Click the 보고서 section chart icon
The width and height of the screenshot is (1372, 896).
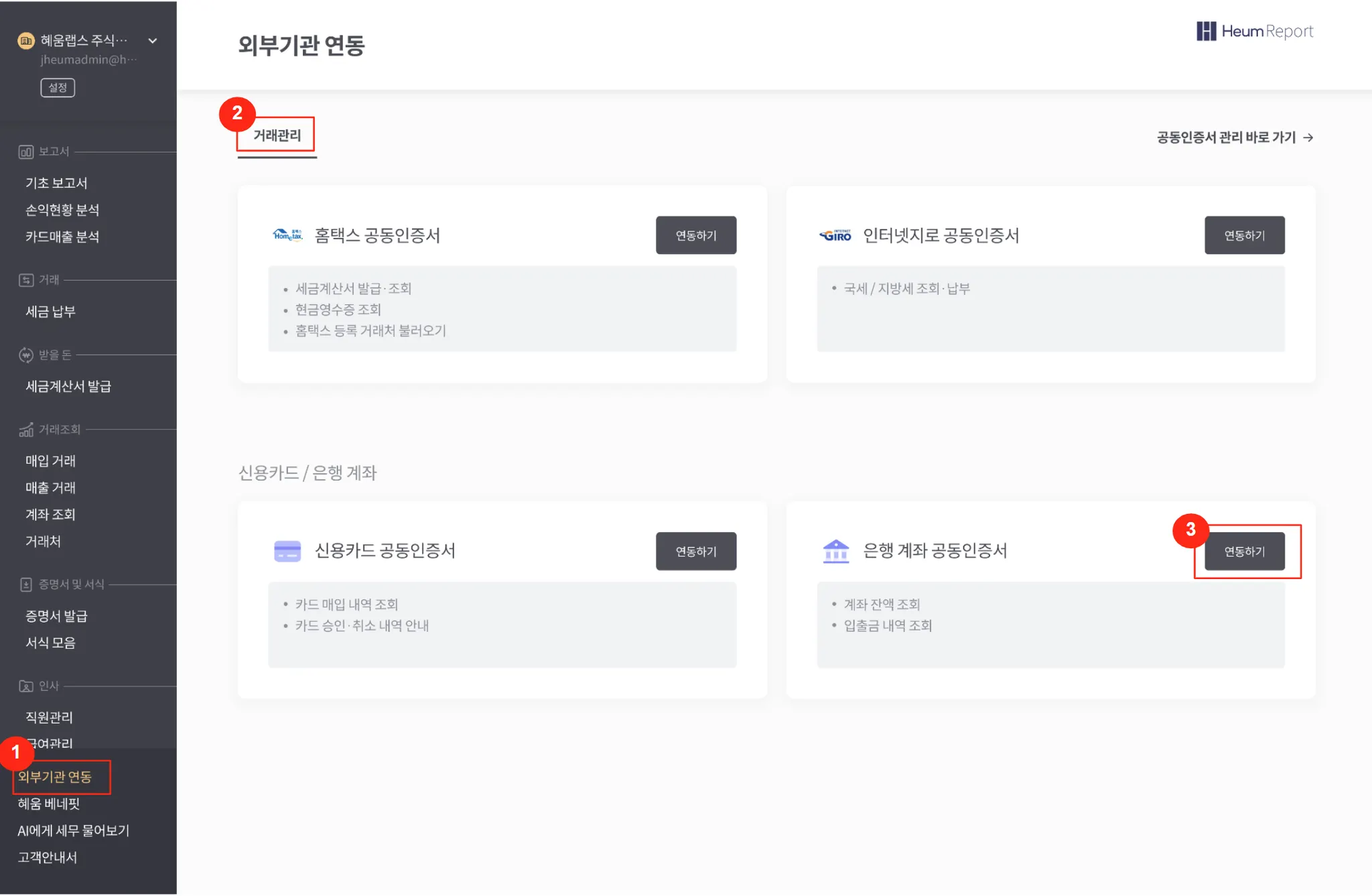(x=25, y=152)
